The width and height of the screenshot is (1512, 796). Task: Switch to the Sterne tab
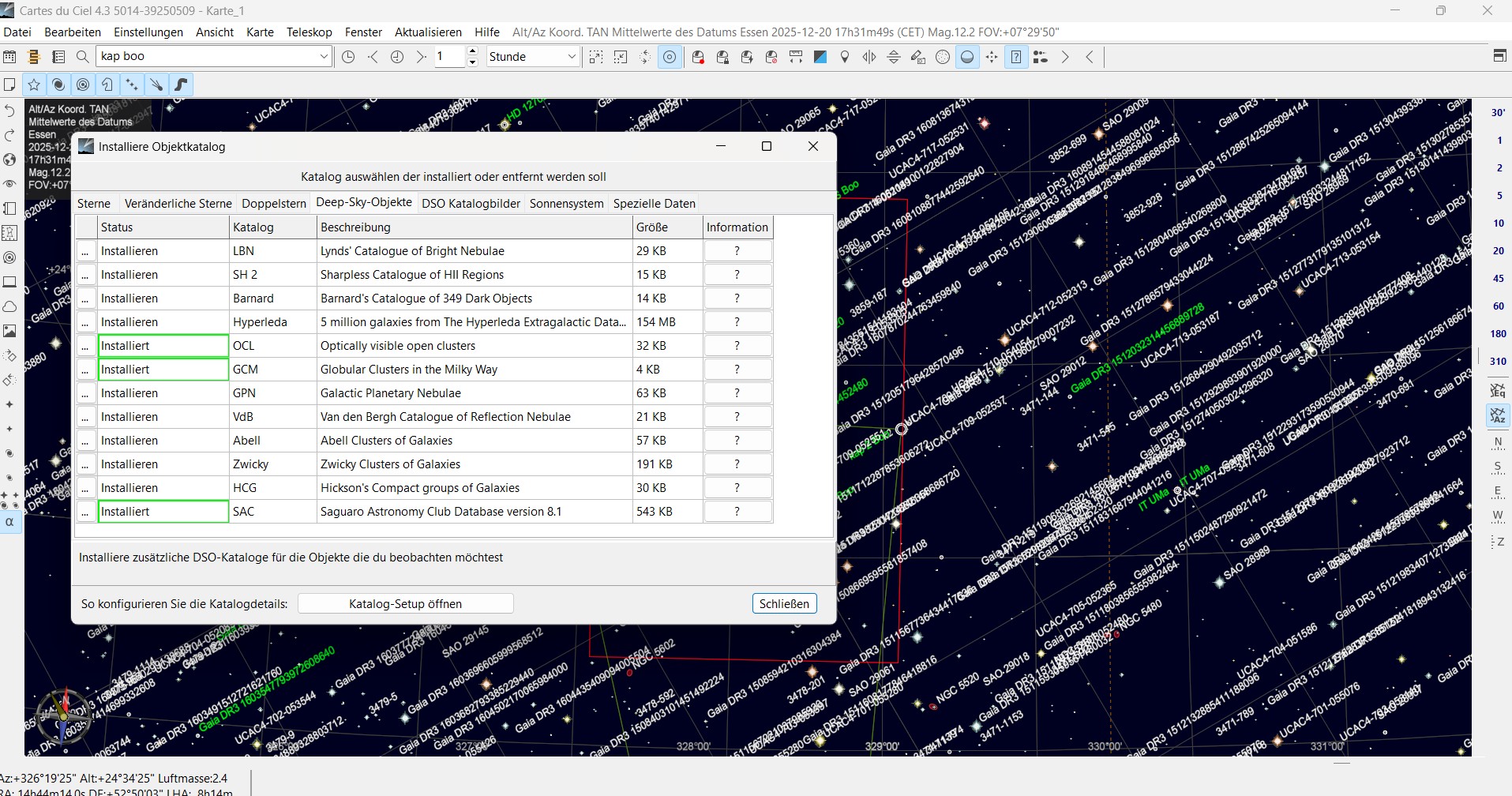coord(94,203)
